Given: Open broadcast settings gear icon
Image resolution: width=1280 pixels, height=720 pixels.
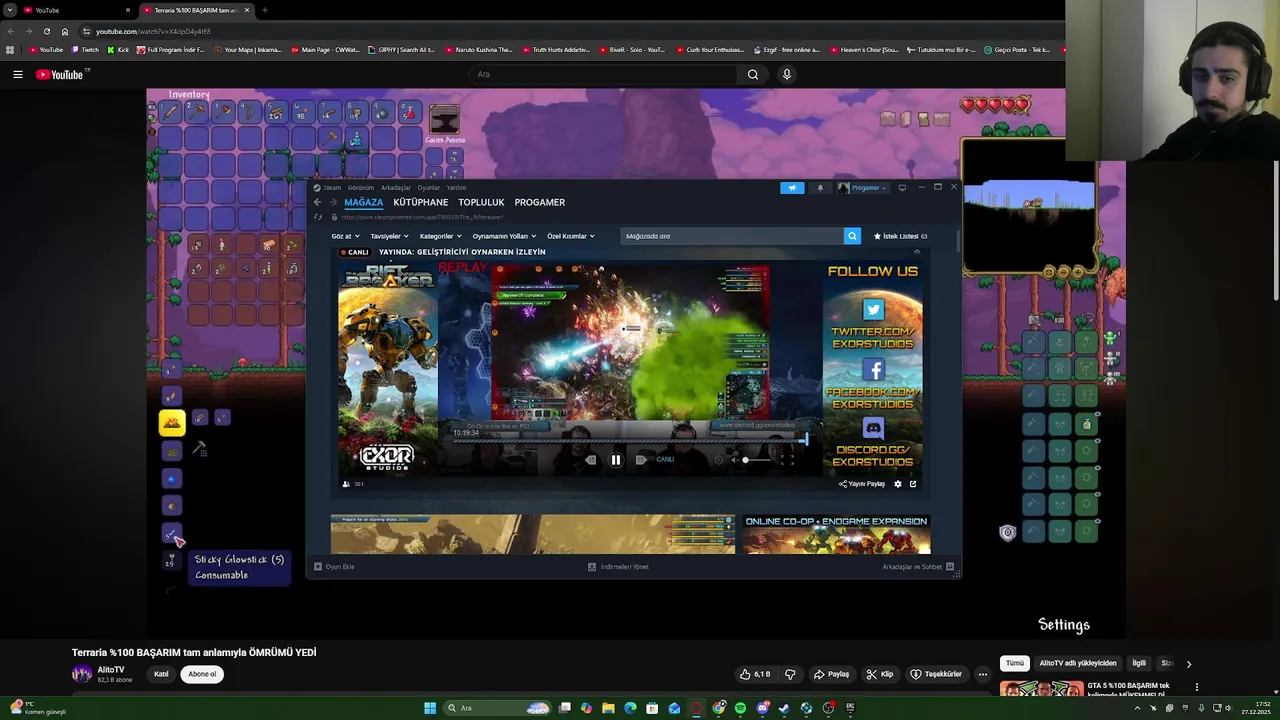Looking at the screenshot, I should click(897, 484).
